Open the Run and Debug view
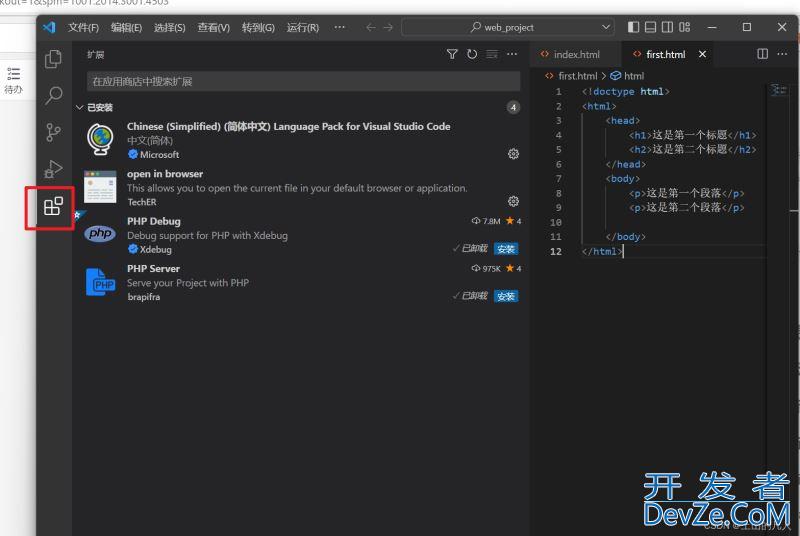Screen dimensions: 800x536 (53, 169)
